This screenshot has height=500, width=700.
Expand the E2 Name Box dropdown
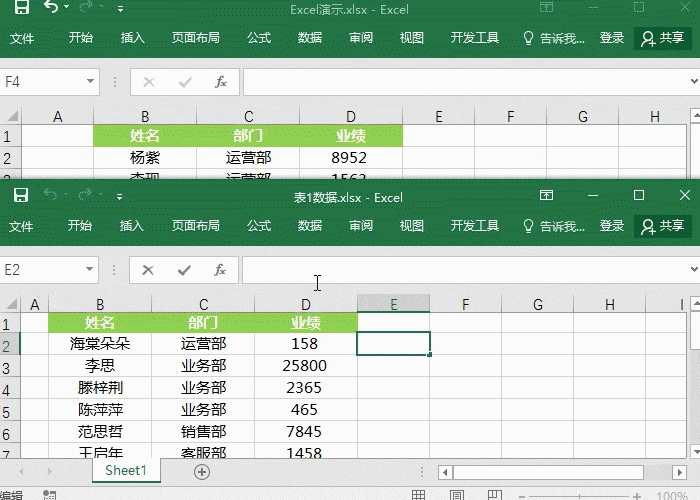point(90,270)
